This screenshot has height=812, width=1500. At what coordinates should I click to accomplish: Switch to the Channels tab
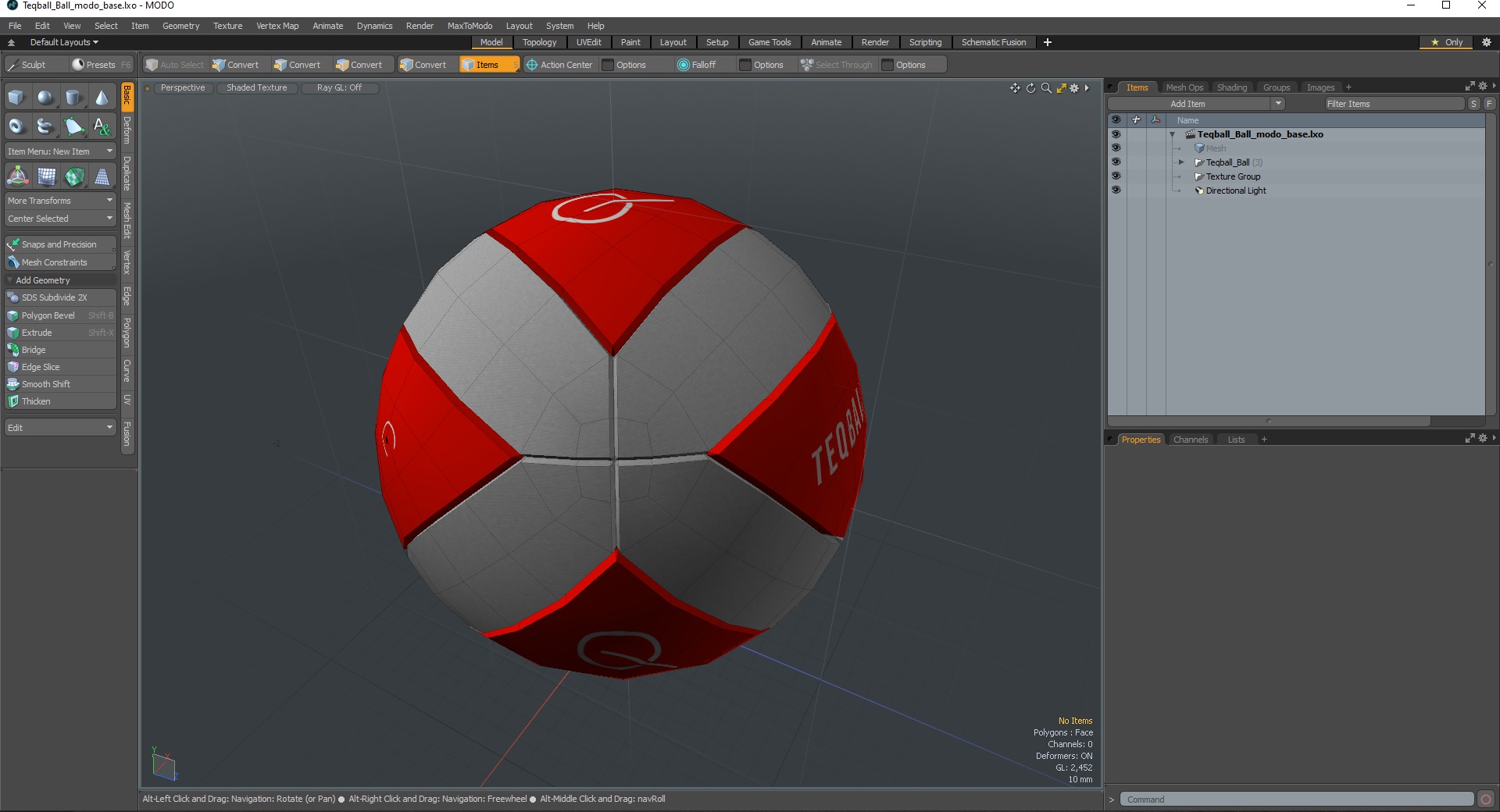coord(1191,440)
